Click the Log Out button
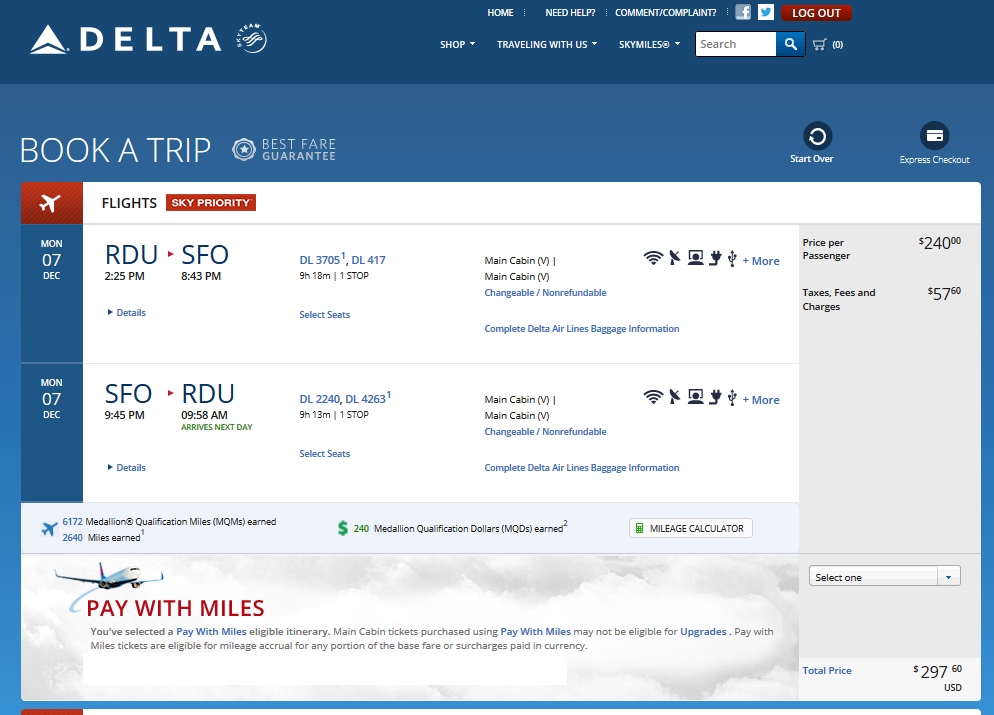 [816, 13]
